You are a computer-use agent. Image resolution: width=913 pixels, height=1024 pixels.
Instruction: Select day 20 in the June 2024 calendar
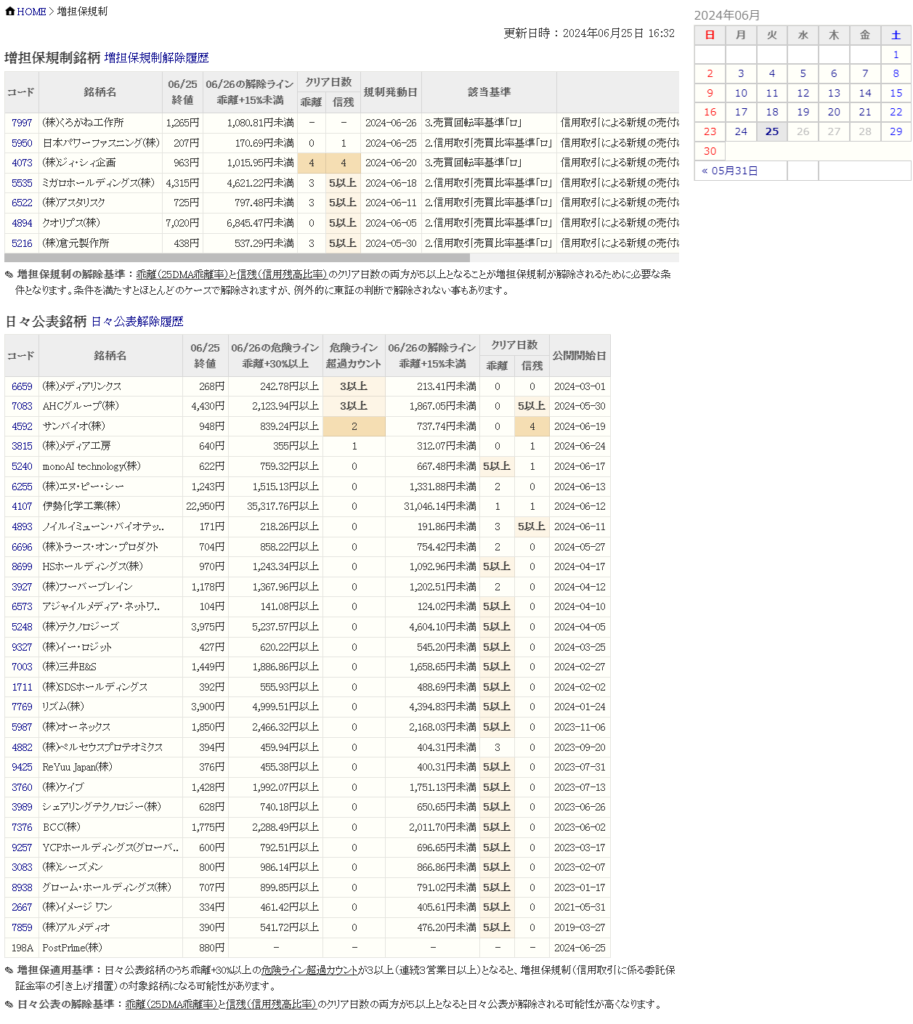(x=834, y=112)
